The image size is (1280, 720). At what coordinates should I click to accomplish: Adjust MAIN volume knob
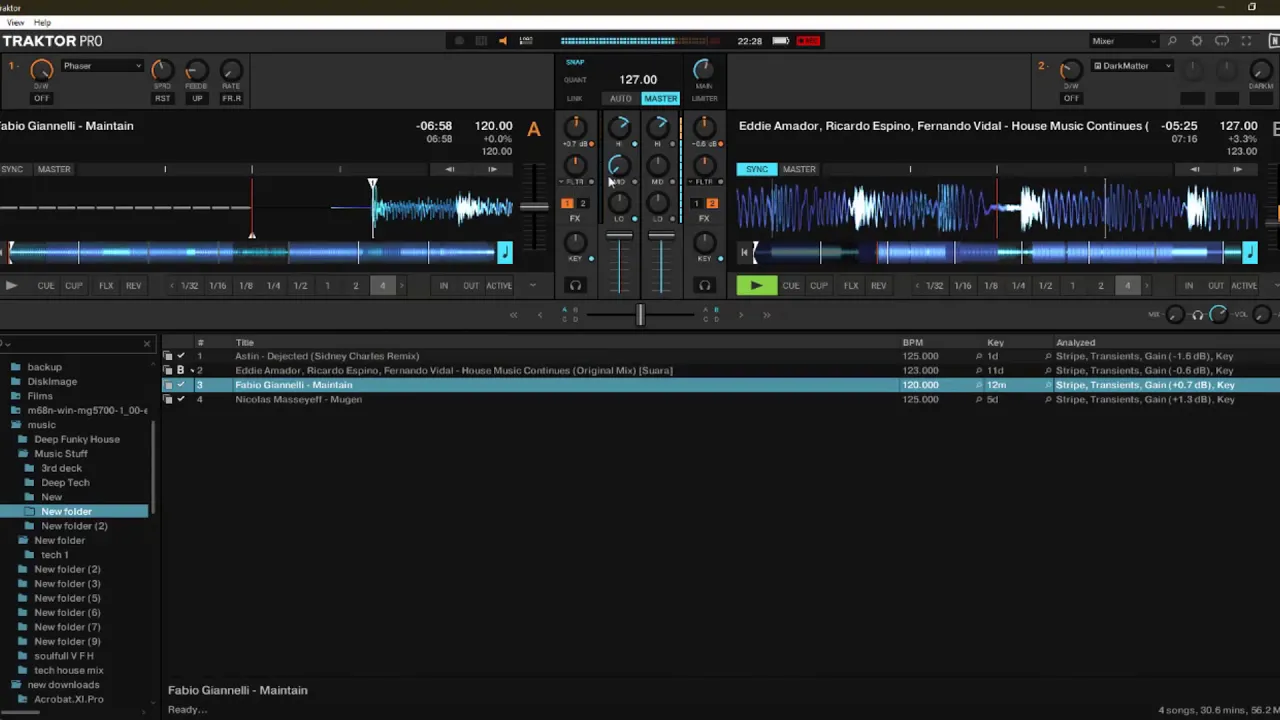pyautogui.click(x=703, y=68)
